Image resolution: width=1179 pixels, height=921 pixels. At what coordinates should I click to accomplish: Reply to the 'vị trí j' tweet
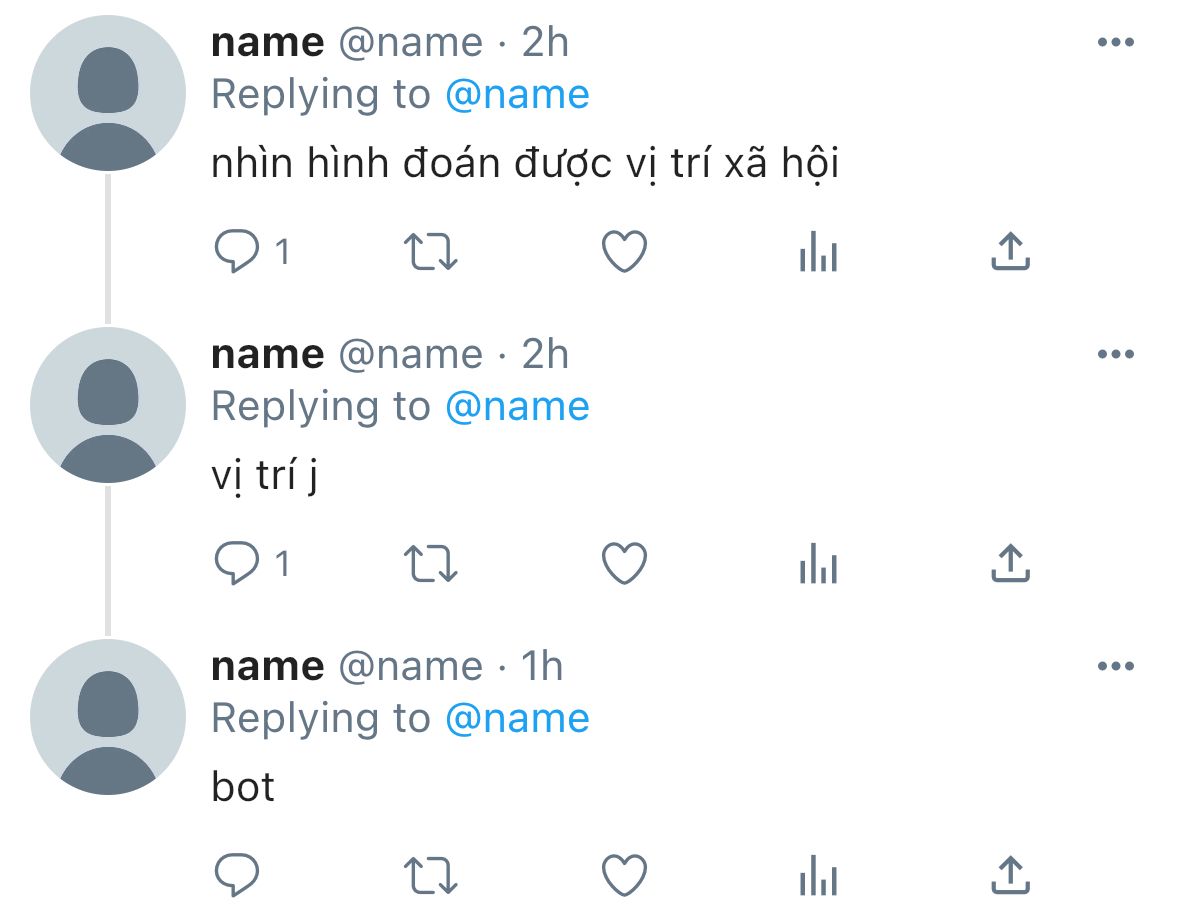click(x=238, y=564)
